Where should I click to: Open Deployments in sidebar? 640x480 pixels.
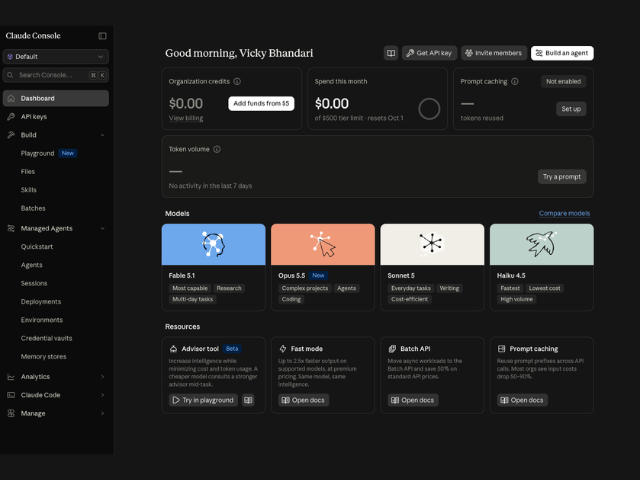coord(41,302)
